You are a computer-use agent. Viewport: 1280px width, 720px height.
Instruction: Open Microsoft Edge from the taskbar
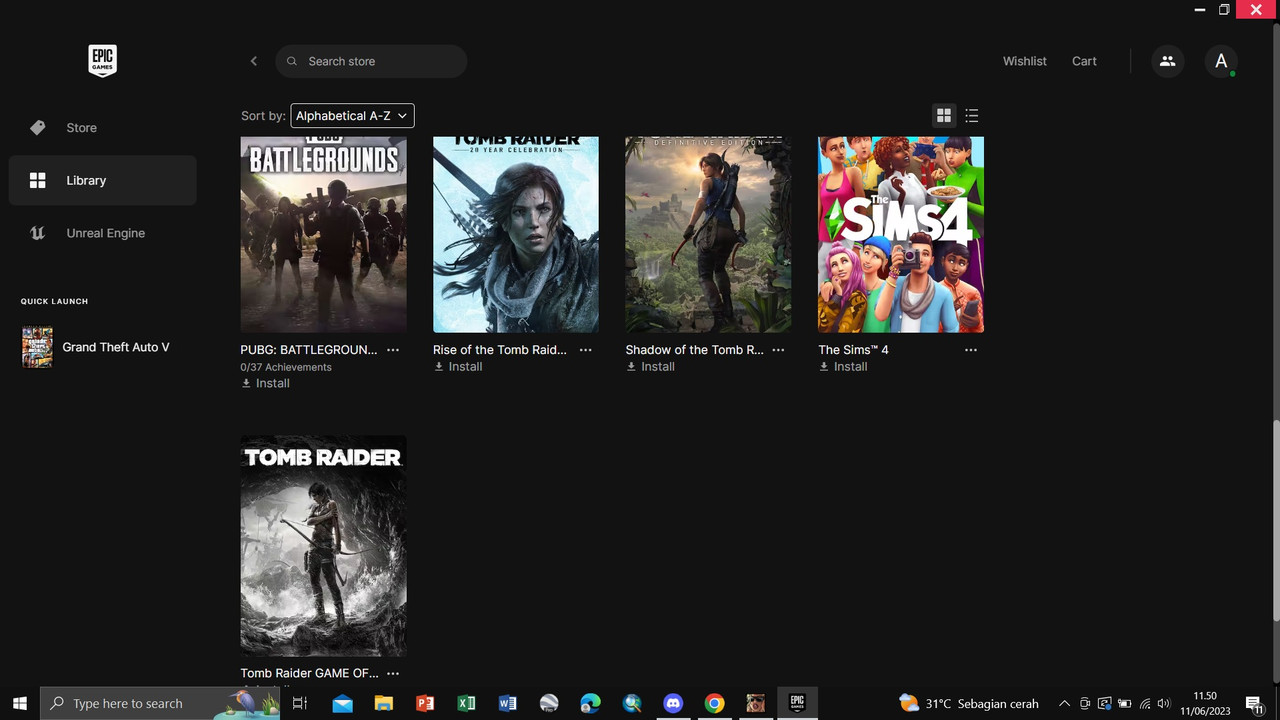590,703
